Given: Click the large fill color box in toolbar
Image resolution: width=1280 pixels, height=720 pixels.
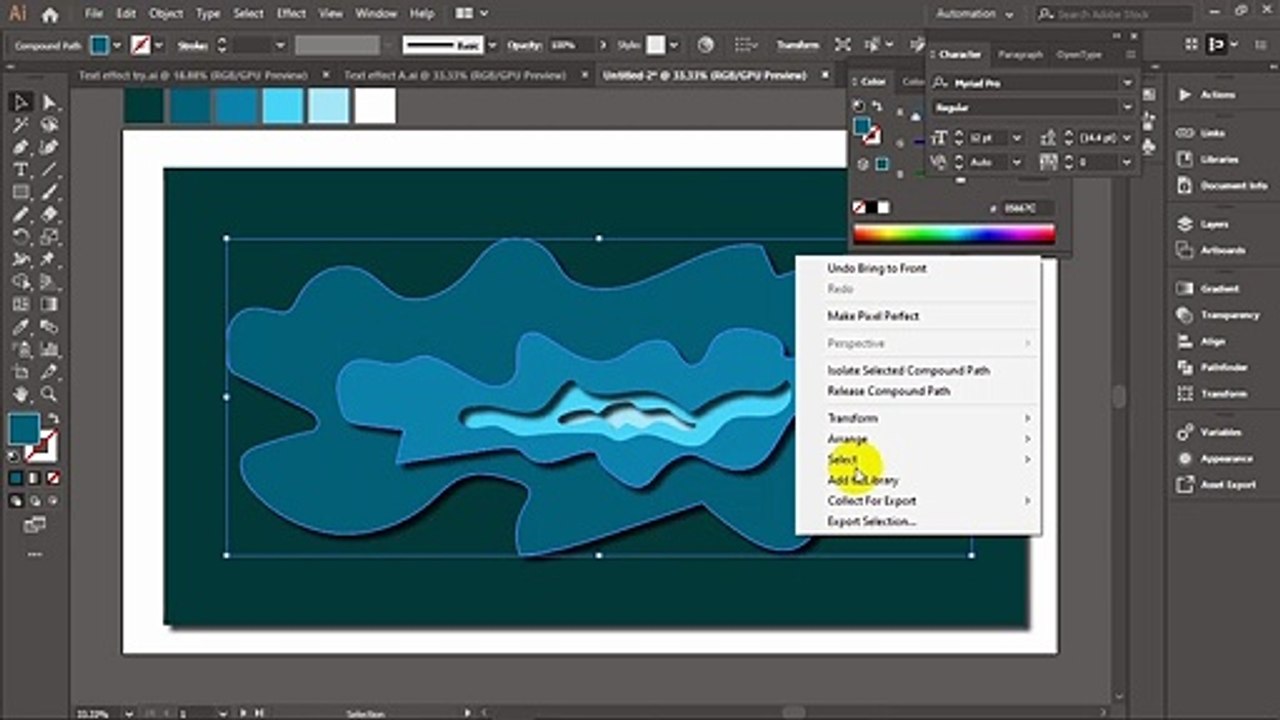Looking at the screenshot, I should 24,430.
